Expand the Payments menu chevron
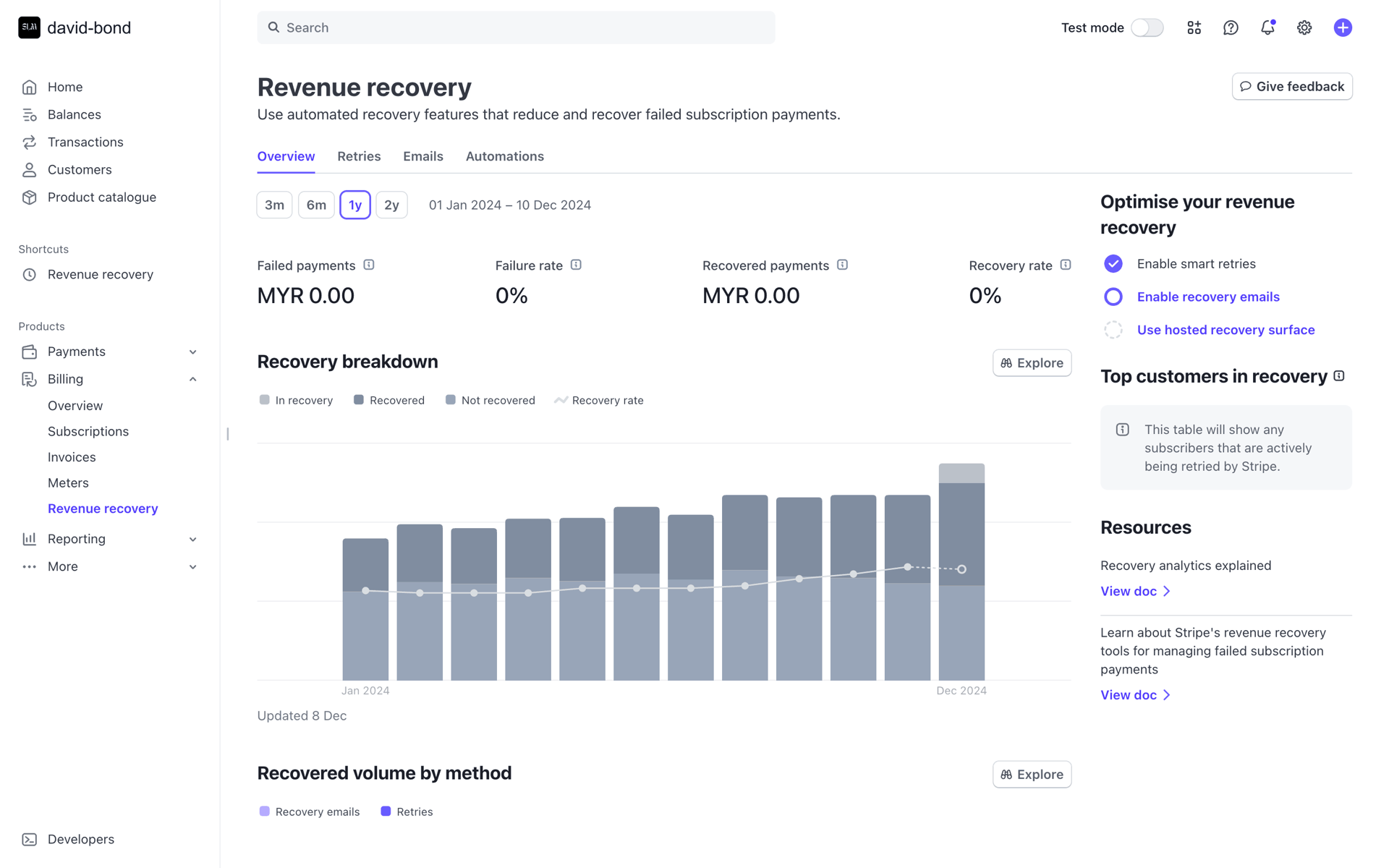This screenshot has width=1389, height=868. point(193,352)
